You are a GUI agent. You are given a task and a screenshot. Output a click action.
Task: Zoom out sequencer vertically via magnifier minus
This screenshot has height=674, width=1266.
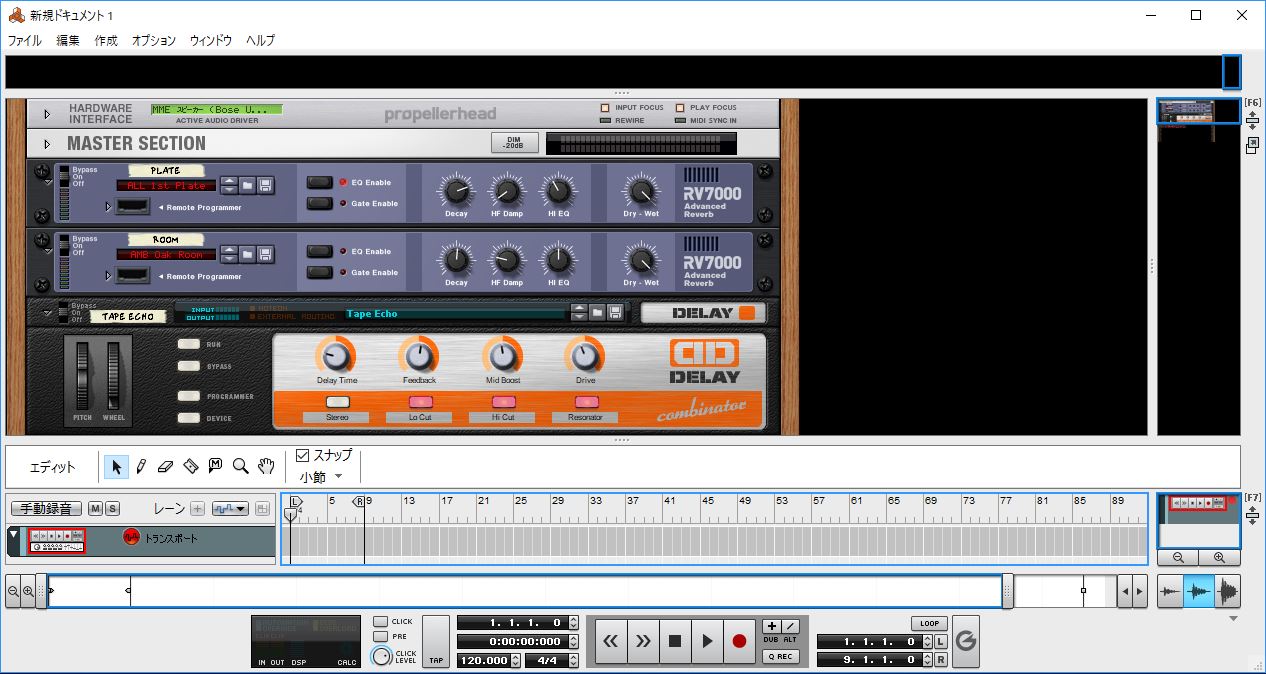(1178, 558)
